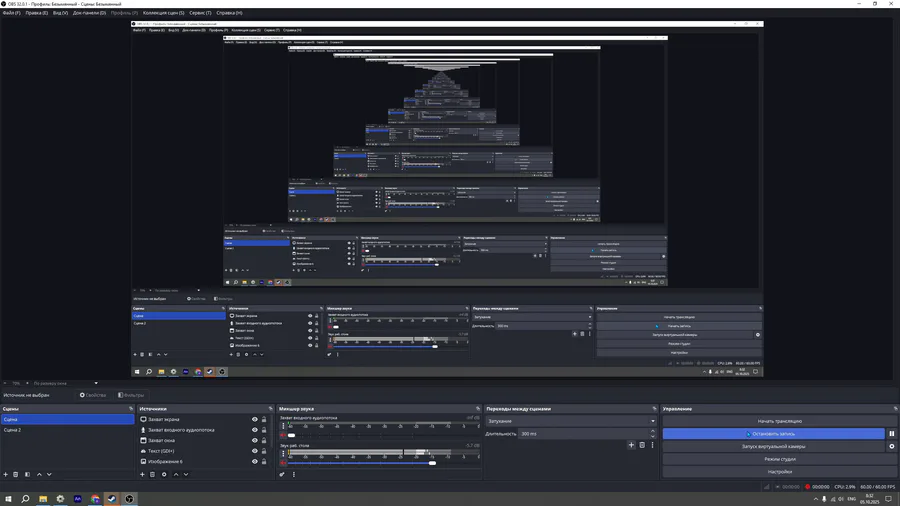Viewport: 900px width, 506px height.
Task: Move scene up with arrow icon
Action: tap(39, 474)
